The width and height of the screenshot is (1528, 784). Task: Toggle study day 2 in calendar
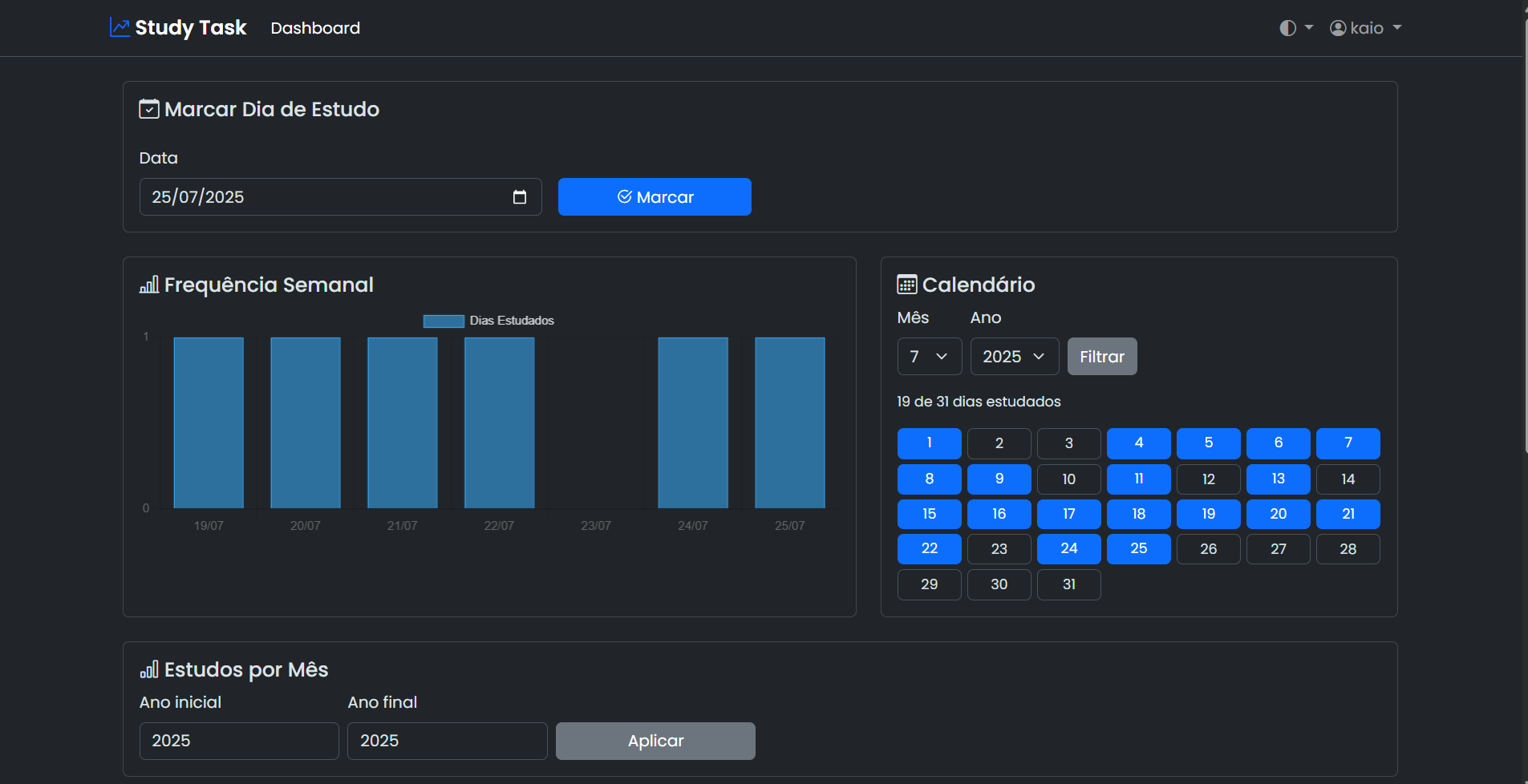point(999,443)
